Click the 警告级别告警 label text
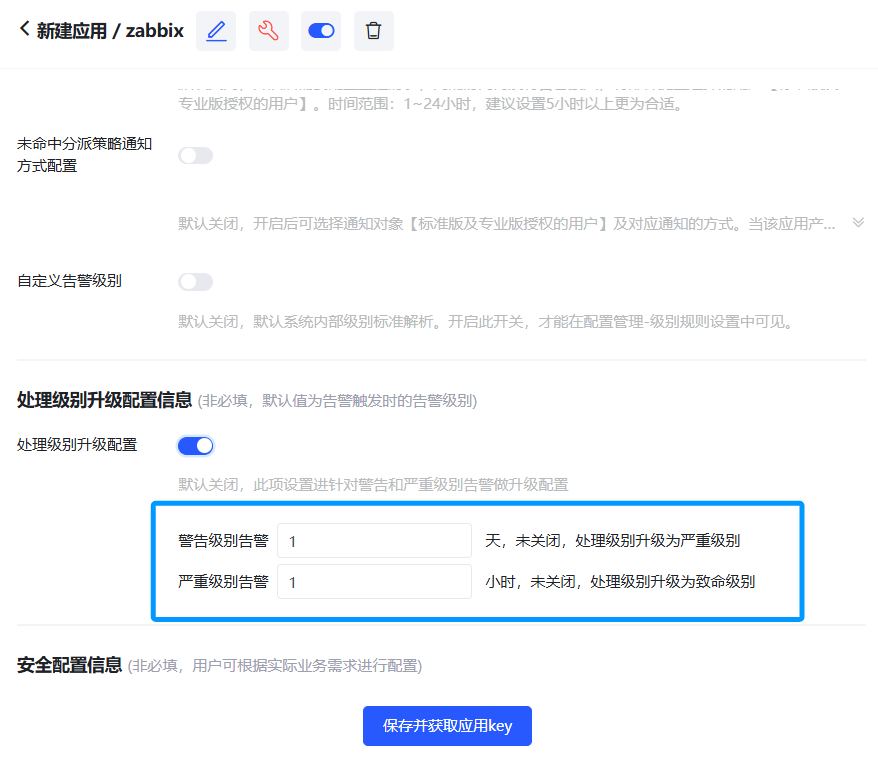878x766 pixels. tap(223, 541)
